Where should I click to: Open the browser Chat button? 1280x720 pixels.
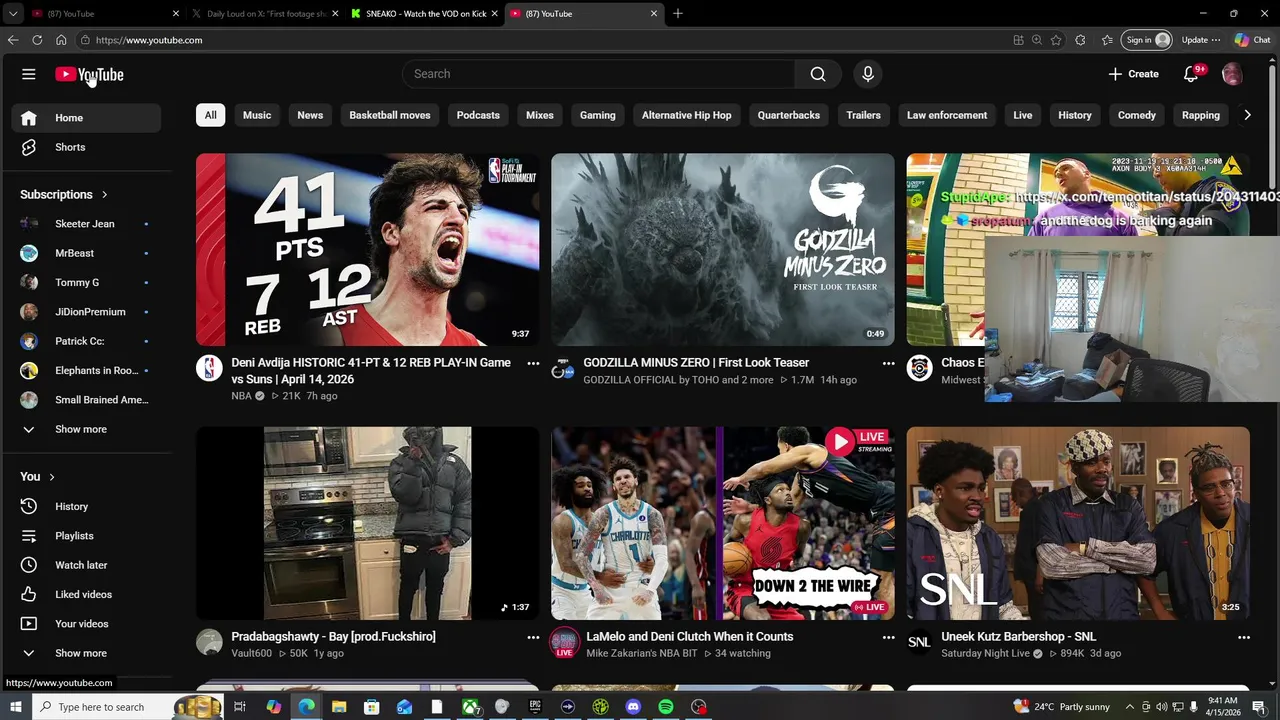(x=1252, y=40)
